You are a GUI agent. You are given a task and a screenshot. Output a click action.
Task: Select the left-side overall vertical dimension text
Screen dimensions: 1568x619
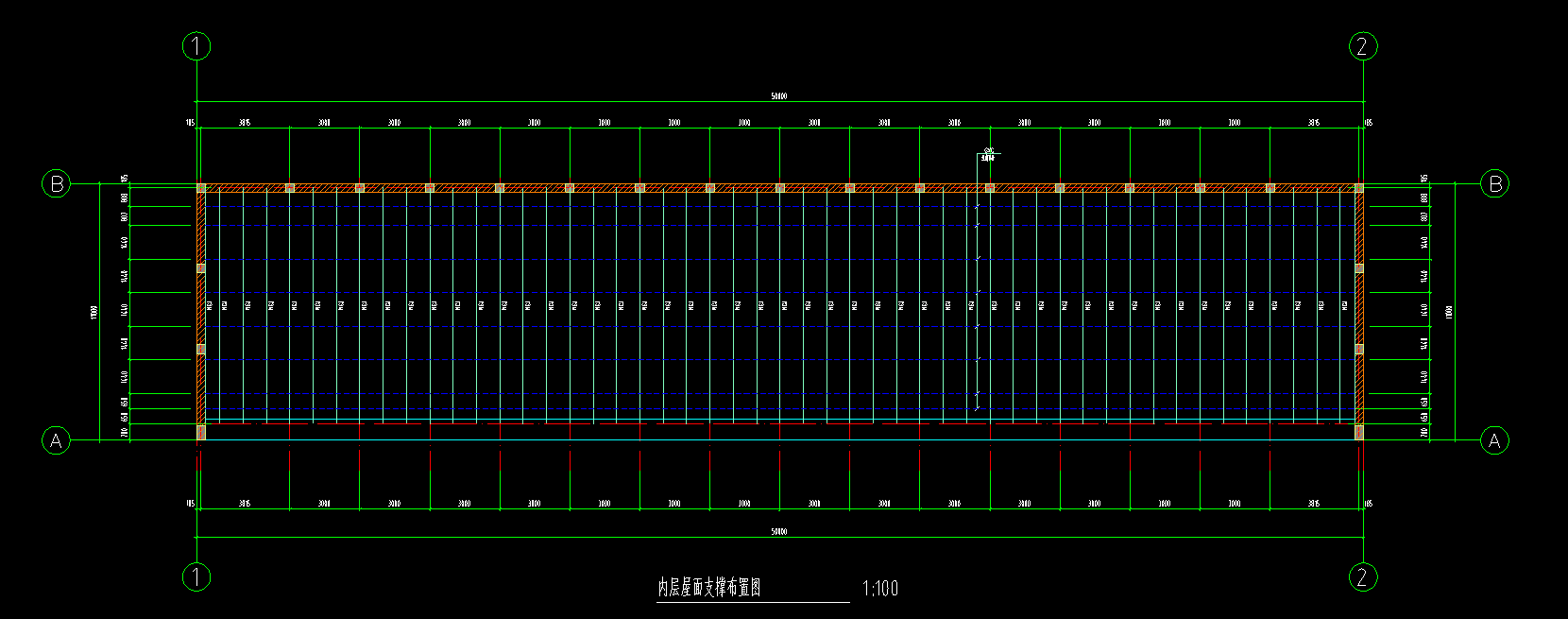(94, 311)
